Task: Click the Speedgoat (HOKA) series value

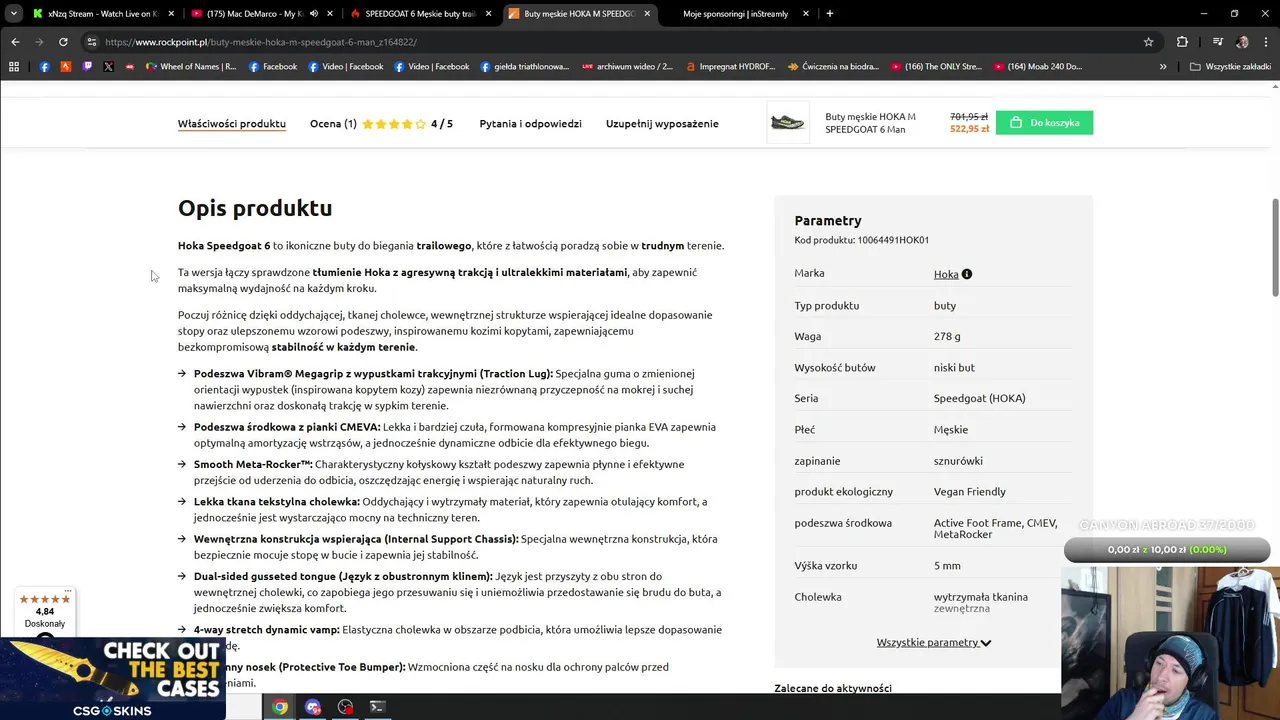Action: [x=980, y=398]
